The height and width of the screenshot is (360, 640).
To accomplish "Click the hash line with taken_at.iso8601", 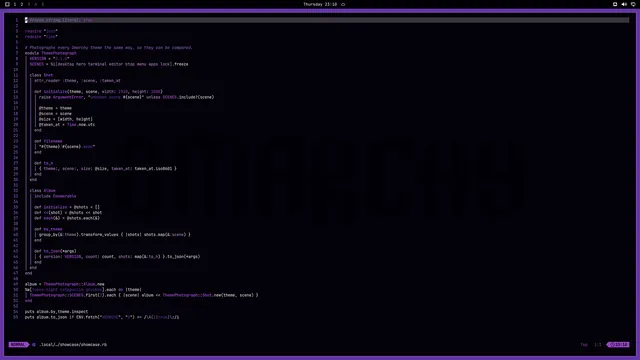I will click(x=108, y=169).
